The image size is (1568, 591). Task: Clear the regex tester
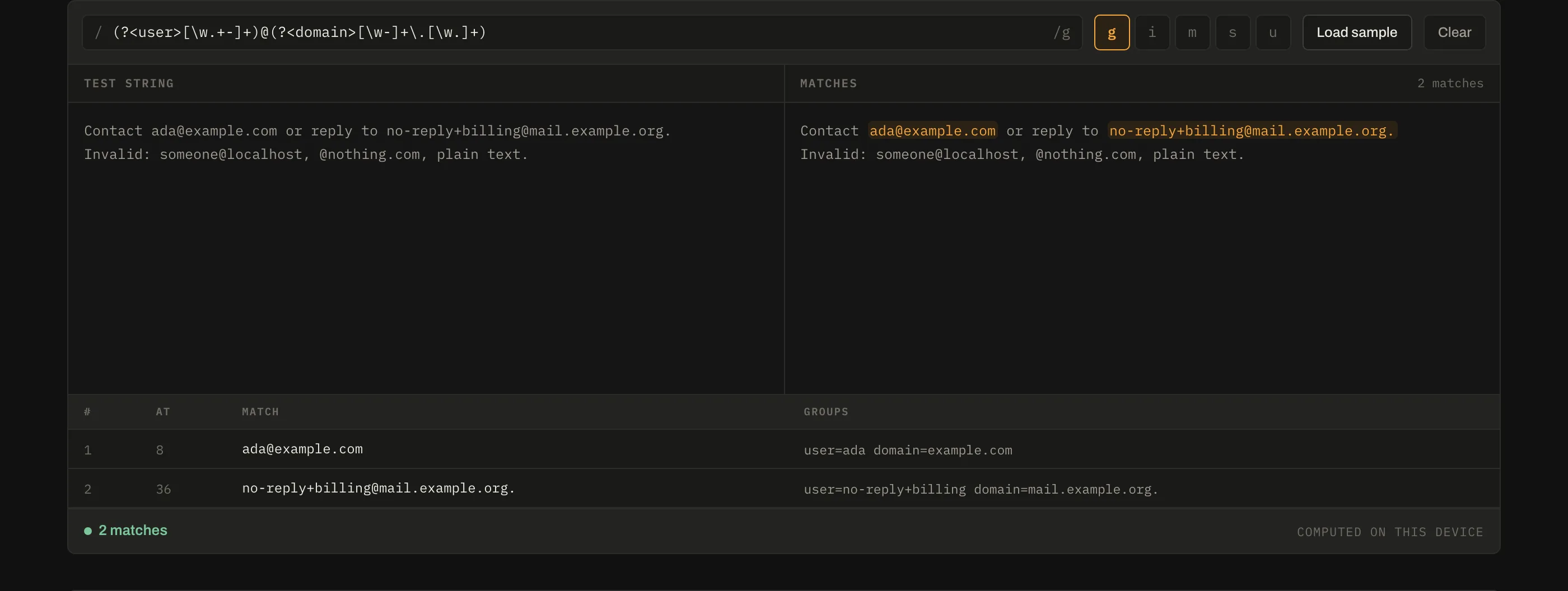pos(1454,32)
